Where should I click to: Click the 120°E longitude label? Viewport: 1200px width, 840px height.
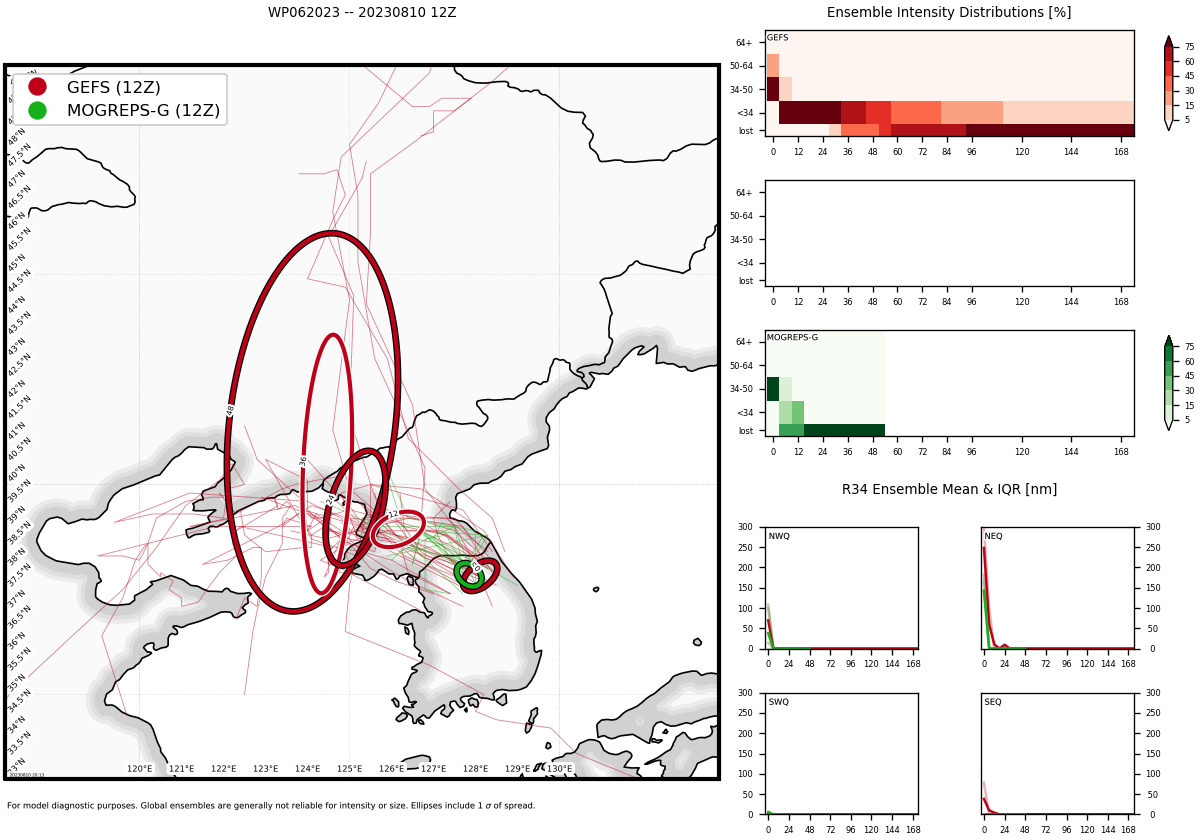point(140,769)
